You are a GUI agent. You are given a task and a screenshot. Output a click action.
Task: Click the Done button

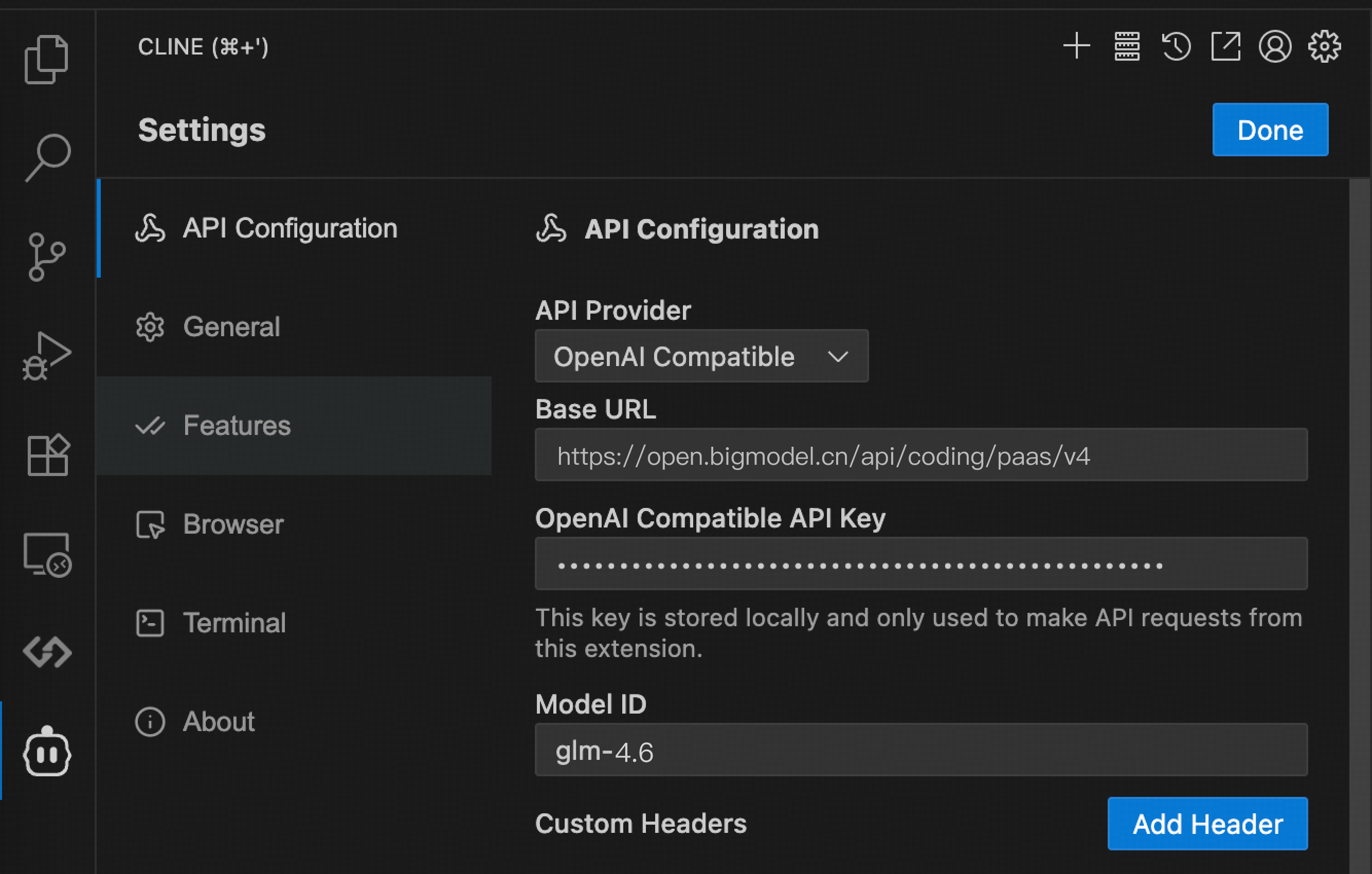click(x=1270, y=130)
